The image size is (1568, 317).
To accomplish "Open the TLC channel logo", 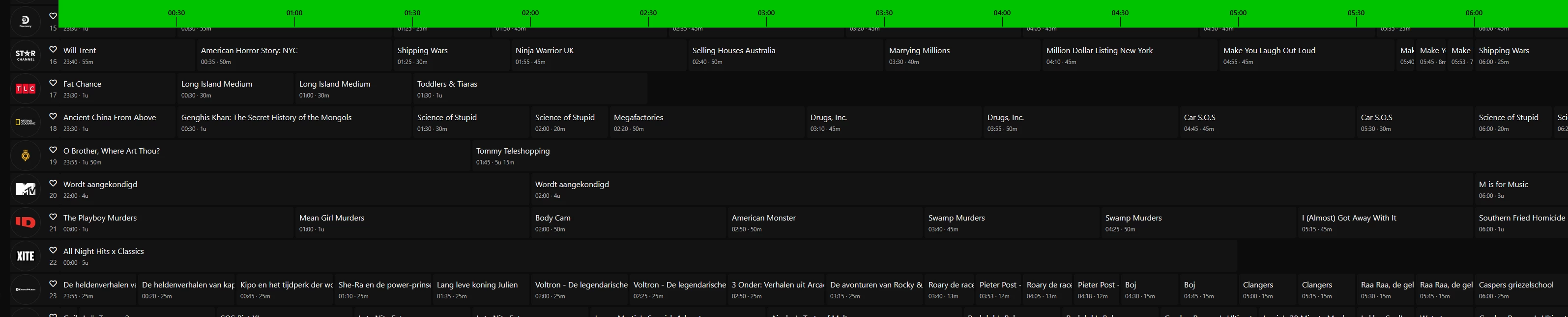I will coord(26,89).
